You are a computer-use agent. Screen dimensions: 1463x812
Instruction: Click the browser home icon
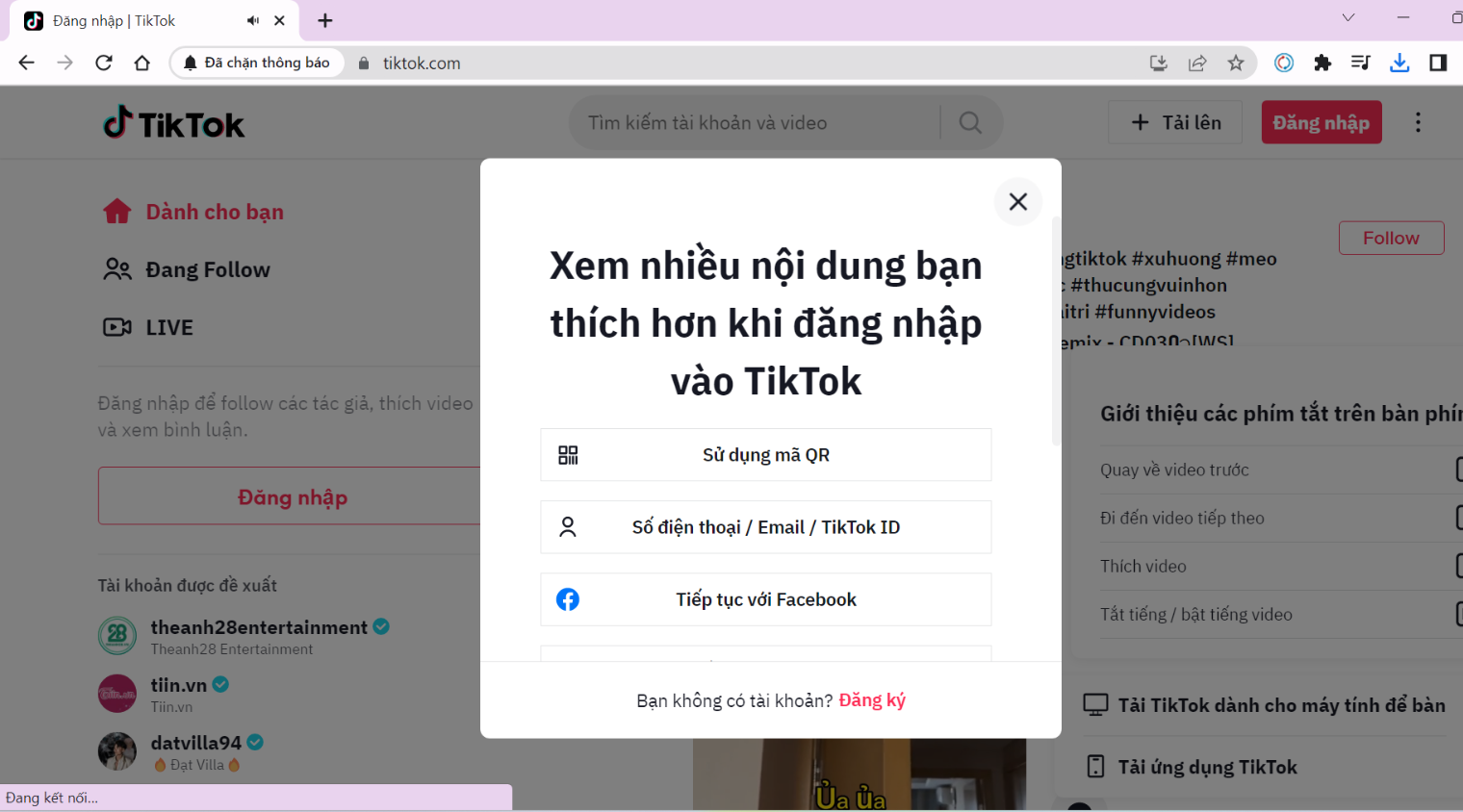(x=141, y=63)
